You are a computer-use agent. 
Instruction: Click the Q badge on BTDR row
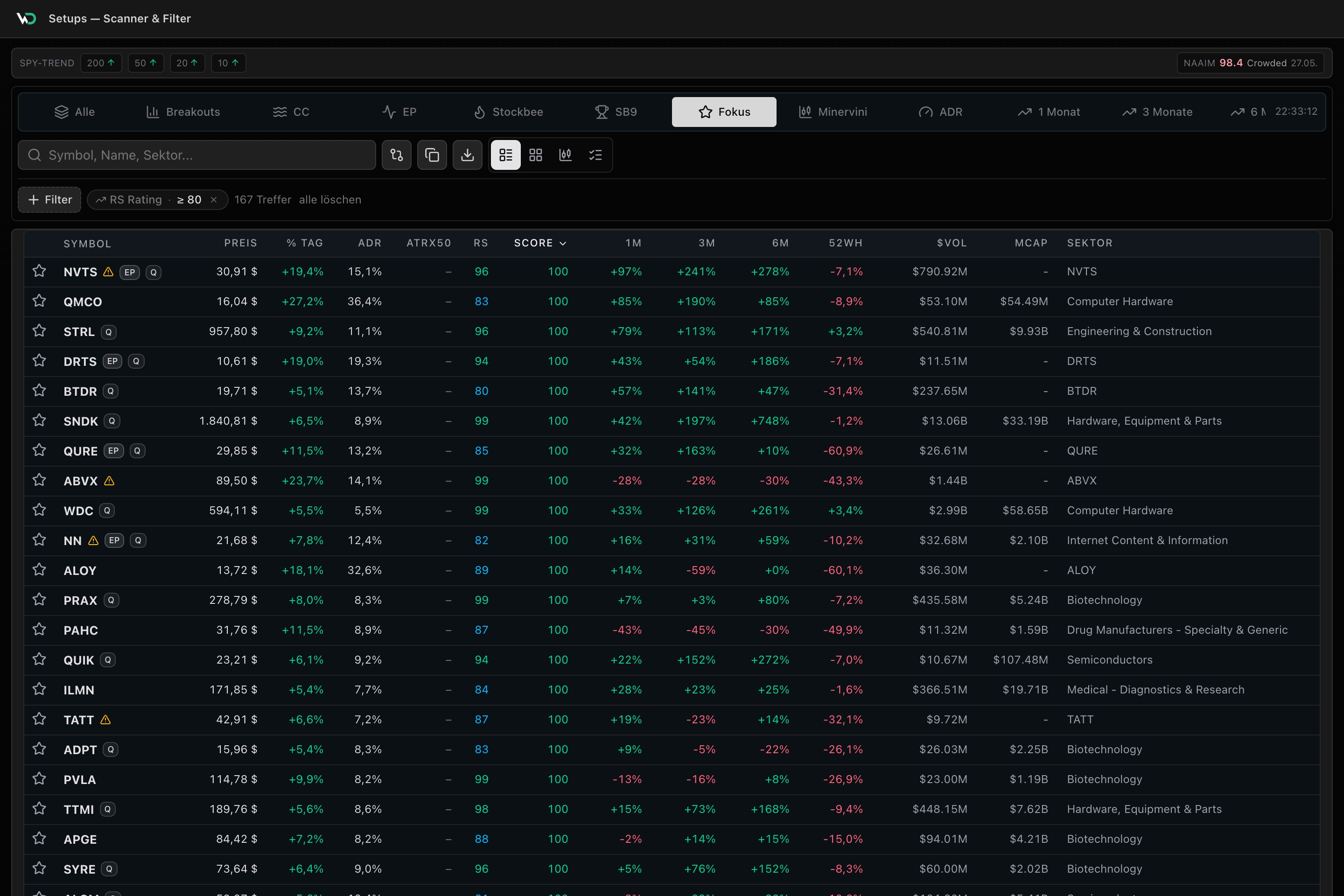pyautogui.click(x=111, y=392)
